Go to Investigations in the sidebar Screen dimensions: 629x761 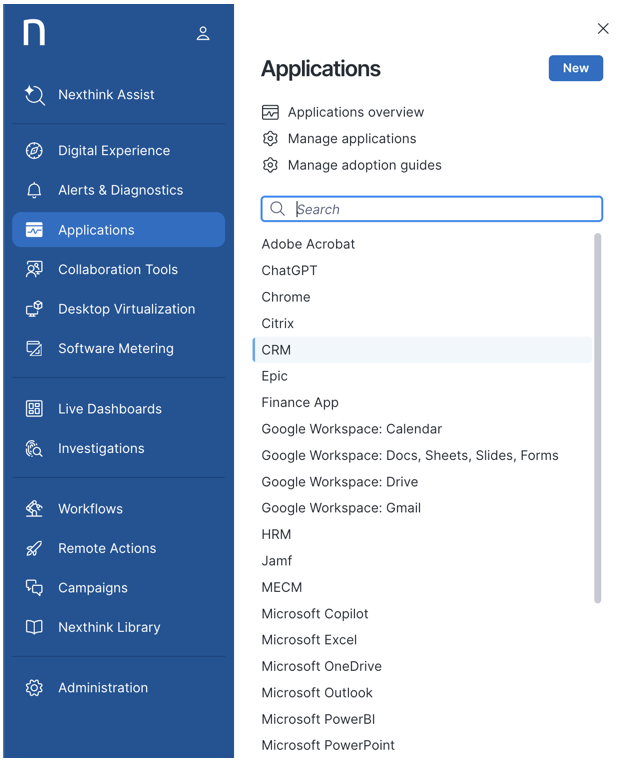coord(101,449)
